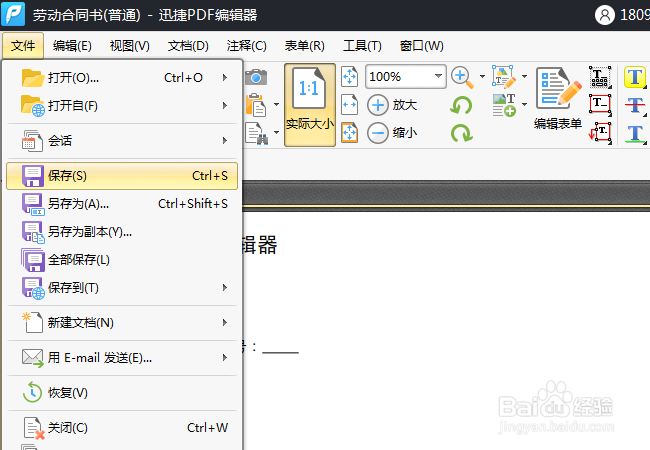
Task: Select the underline text tool
Action: (x=635, y=133)
